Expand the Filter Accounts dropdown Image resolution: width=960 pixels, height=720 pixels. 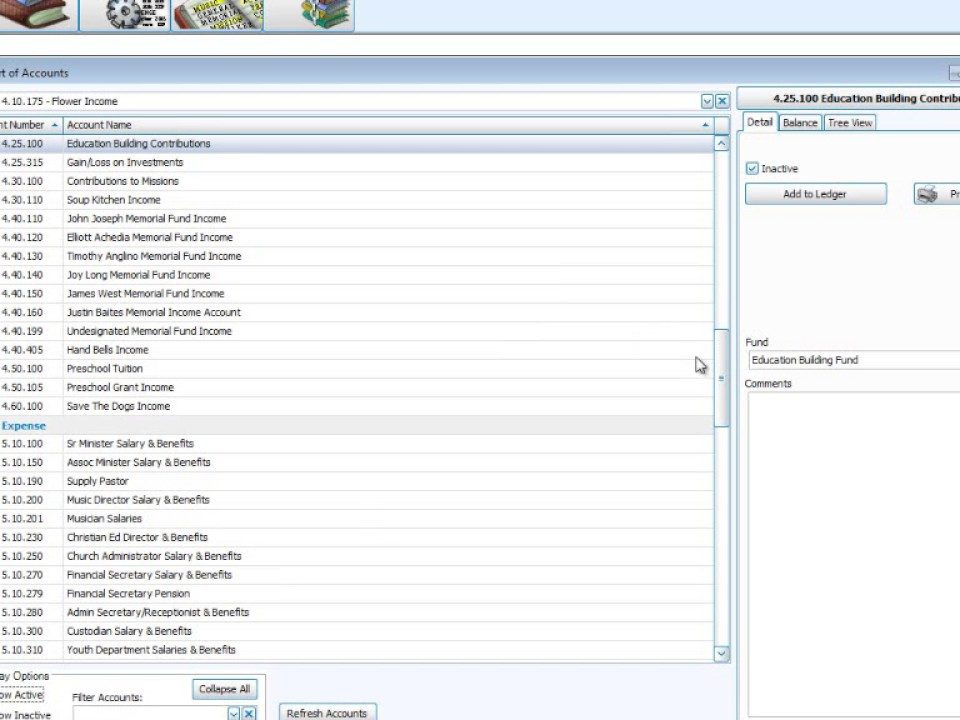234,713
